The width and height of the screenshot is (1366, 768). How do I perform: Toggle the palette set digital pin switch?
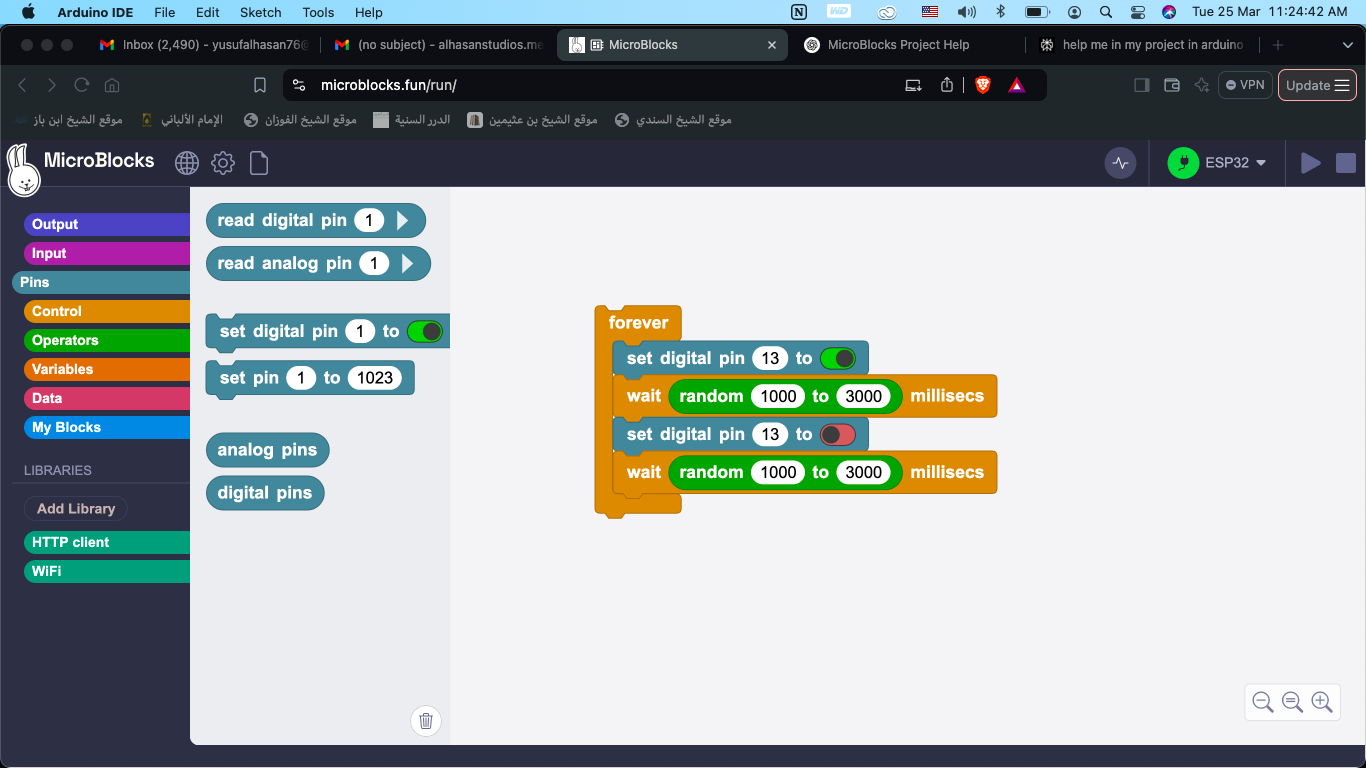tap(425, 331)
